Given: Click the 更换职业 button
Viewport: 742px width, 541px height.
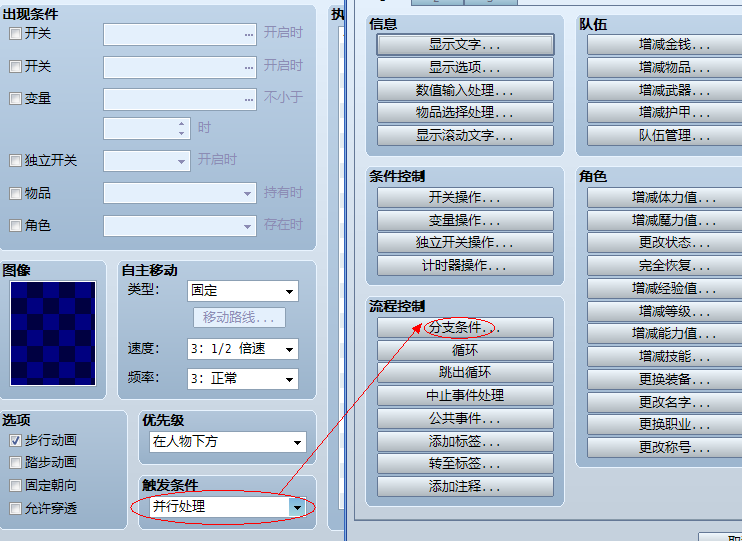Looking at the screenshot, I should (664, 425).
